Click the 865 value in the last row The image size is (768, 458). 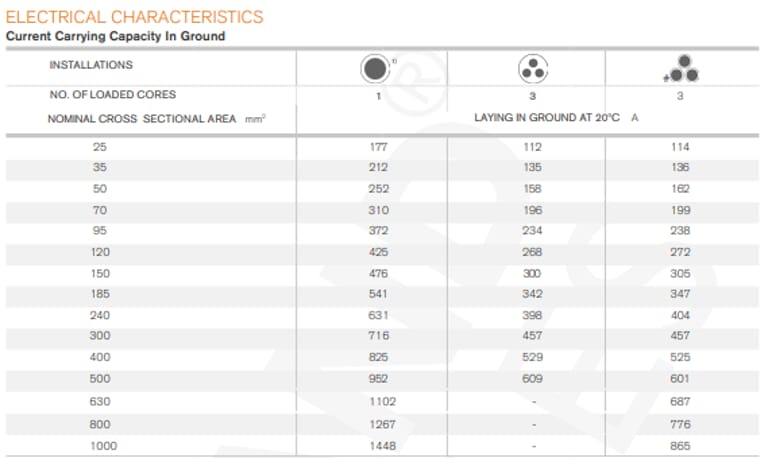tap(680, 445)
